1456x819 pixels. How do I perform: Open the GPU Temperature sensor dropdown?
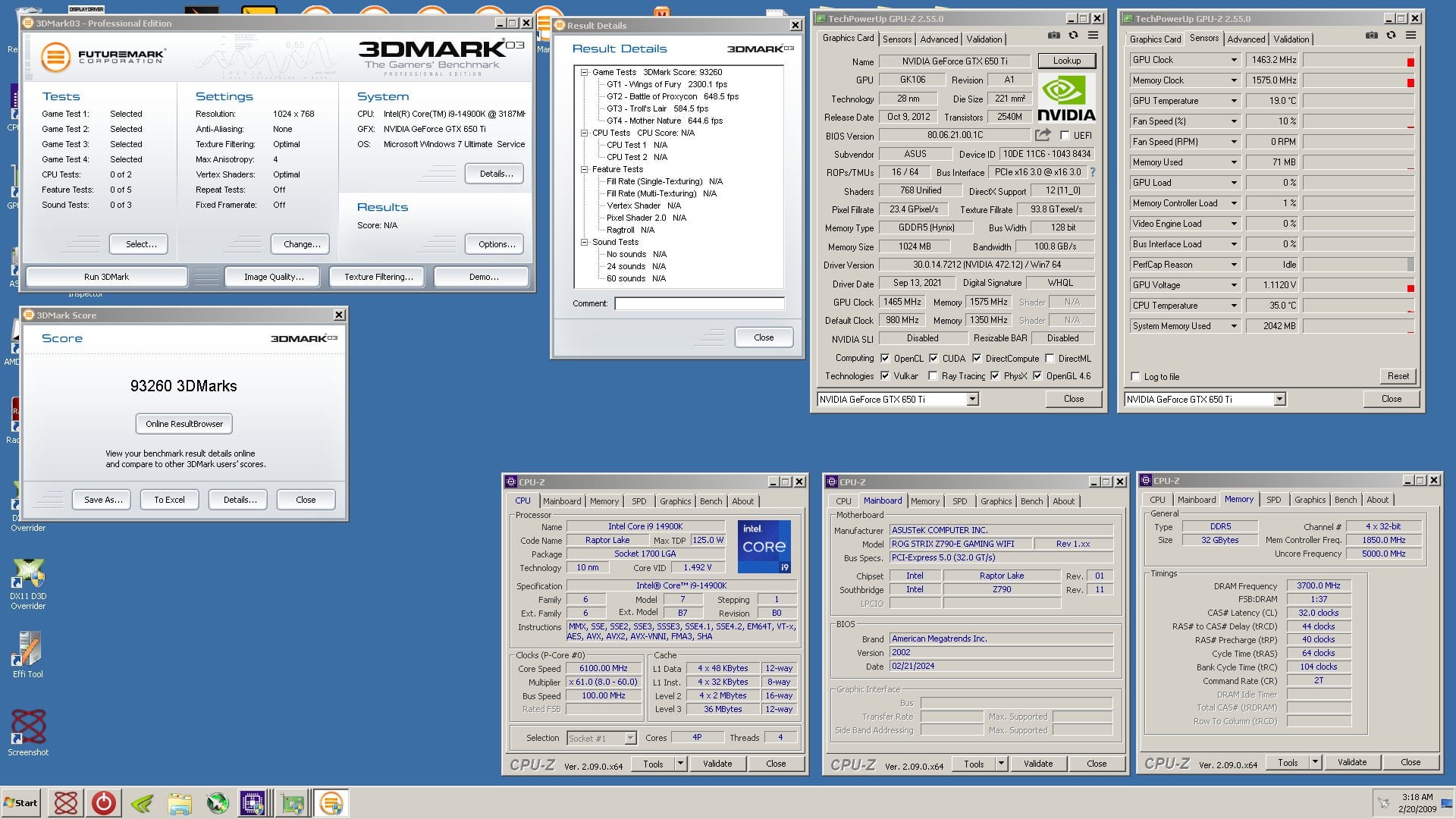pyautogui.click(x=1234, y=101)
